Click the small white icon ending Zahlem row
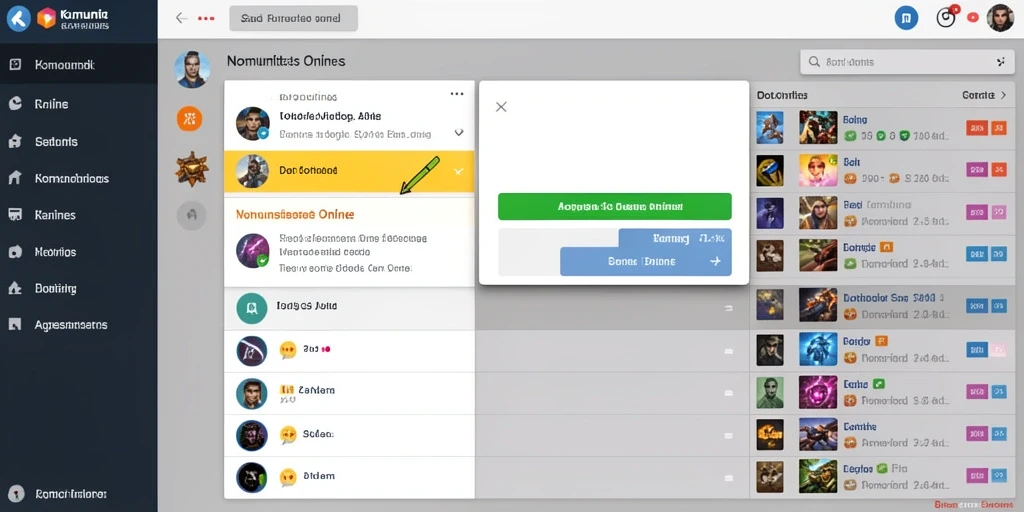1024x512 pixels. [728, 393]
